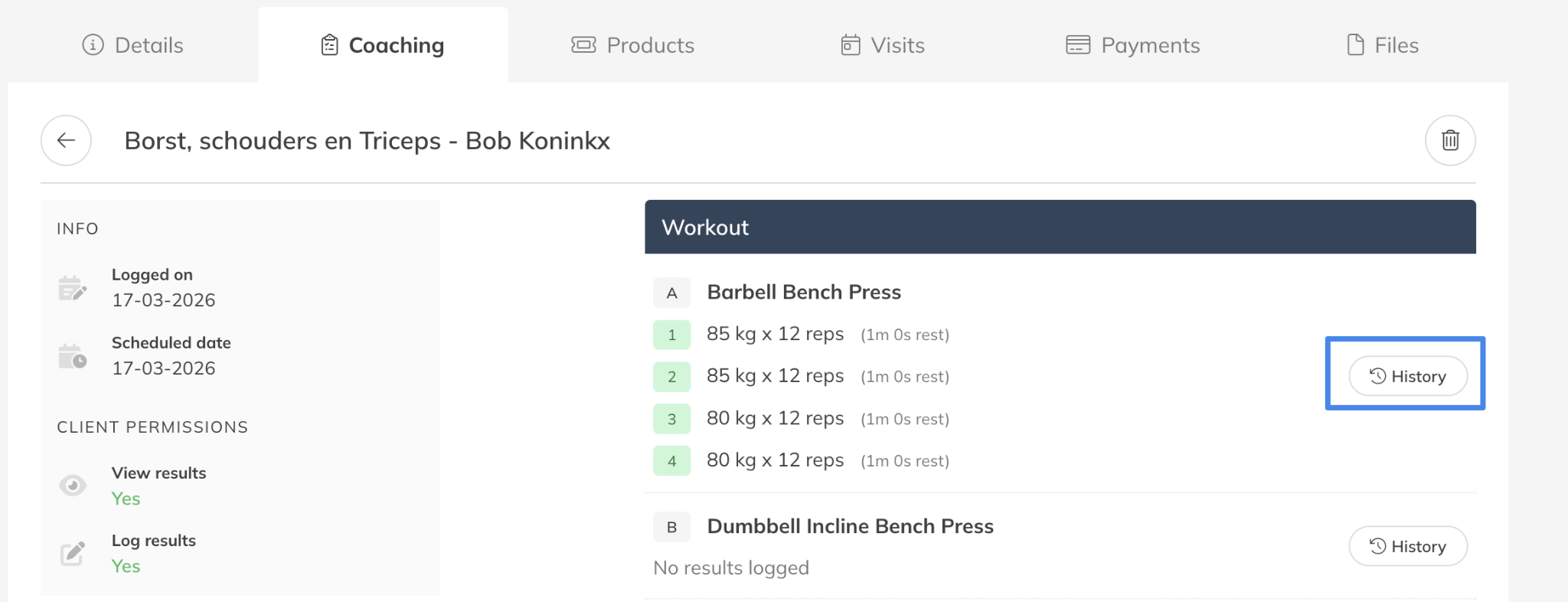The width and height of the screenshot is (1568, 602).
Task: Click the Scheduled date calendar-clock icon
Action: pos(72,356)
